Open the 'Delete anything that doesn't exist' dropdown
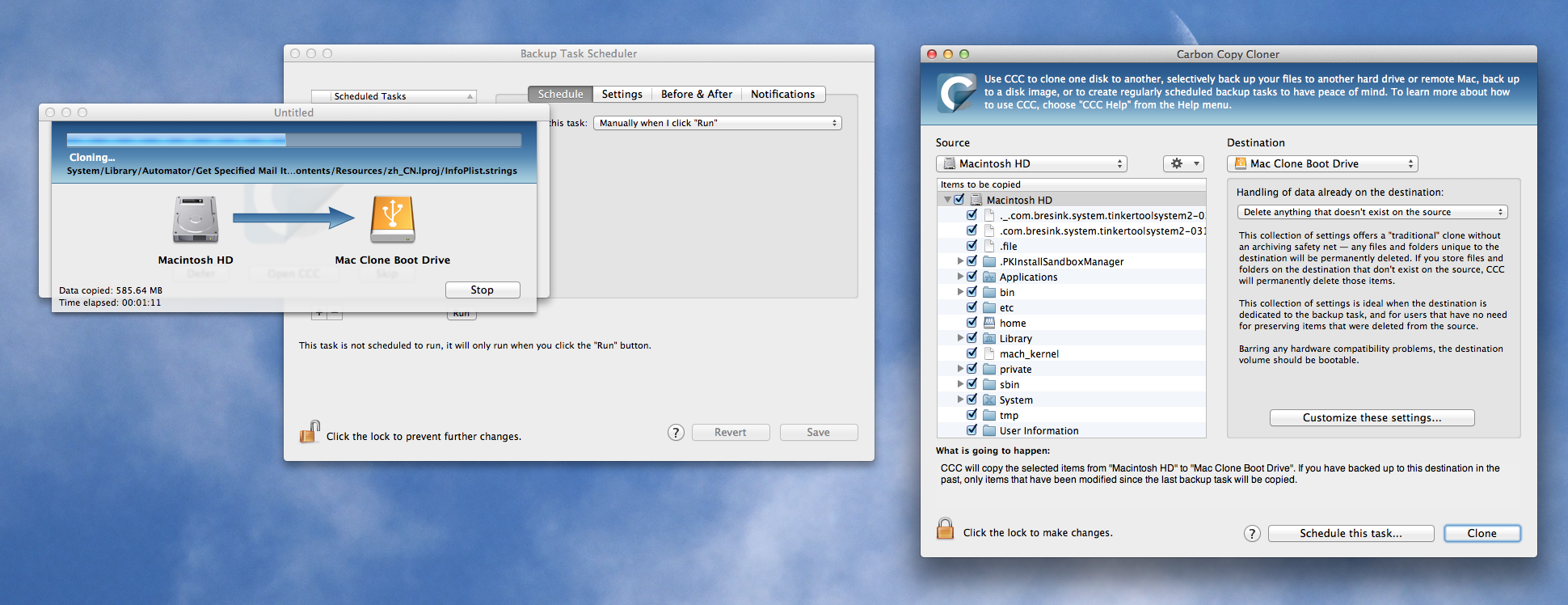The height and width of the screenshot is (605, 1568). [1372, 212]
